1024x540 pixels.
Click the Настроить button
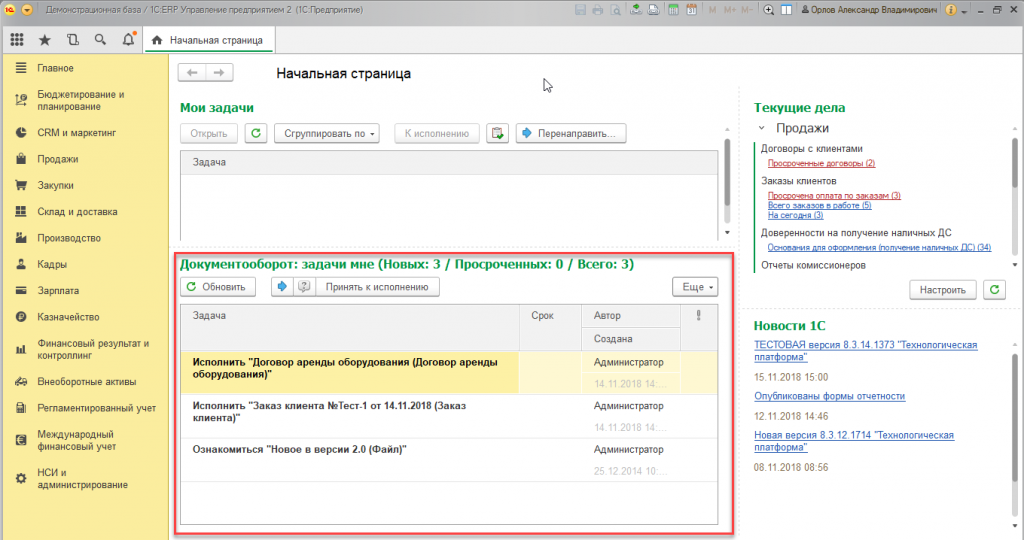[x=942, y=289]
